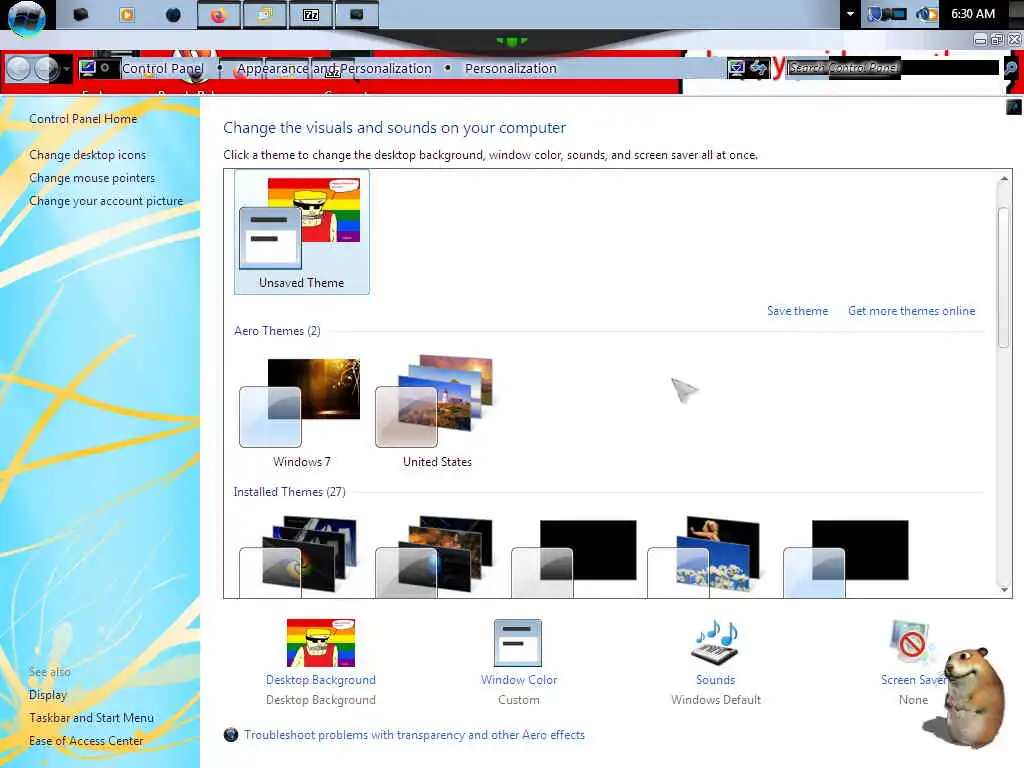The height and width of the screenshot is (768, 1024).
Task: Click Get more themes online
Action: click(911, 311)
